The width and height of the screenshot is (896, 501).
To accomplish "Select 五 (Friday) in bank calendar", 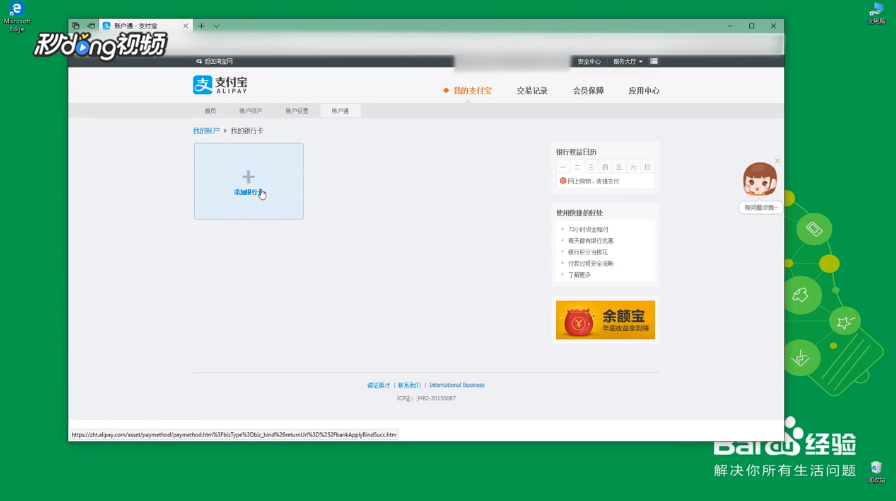I will pyautogui.click(x=619, y=167).
